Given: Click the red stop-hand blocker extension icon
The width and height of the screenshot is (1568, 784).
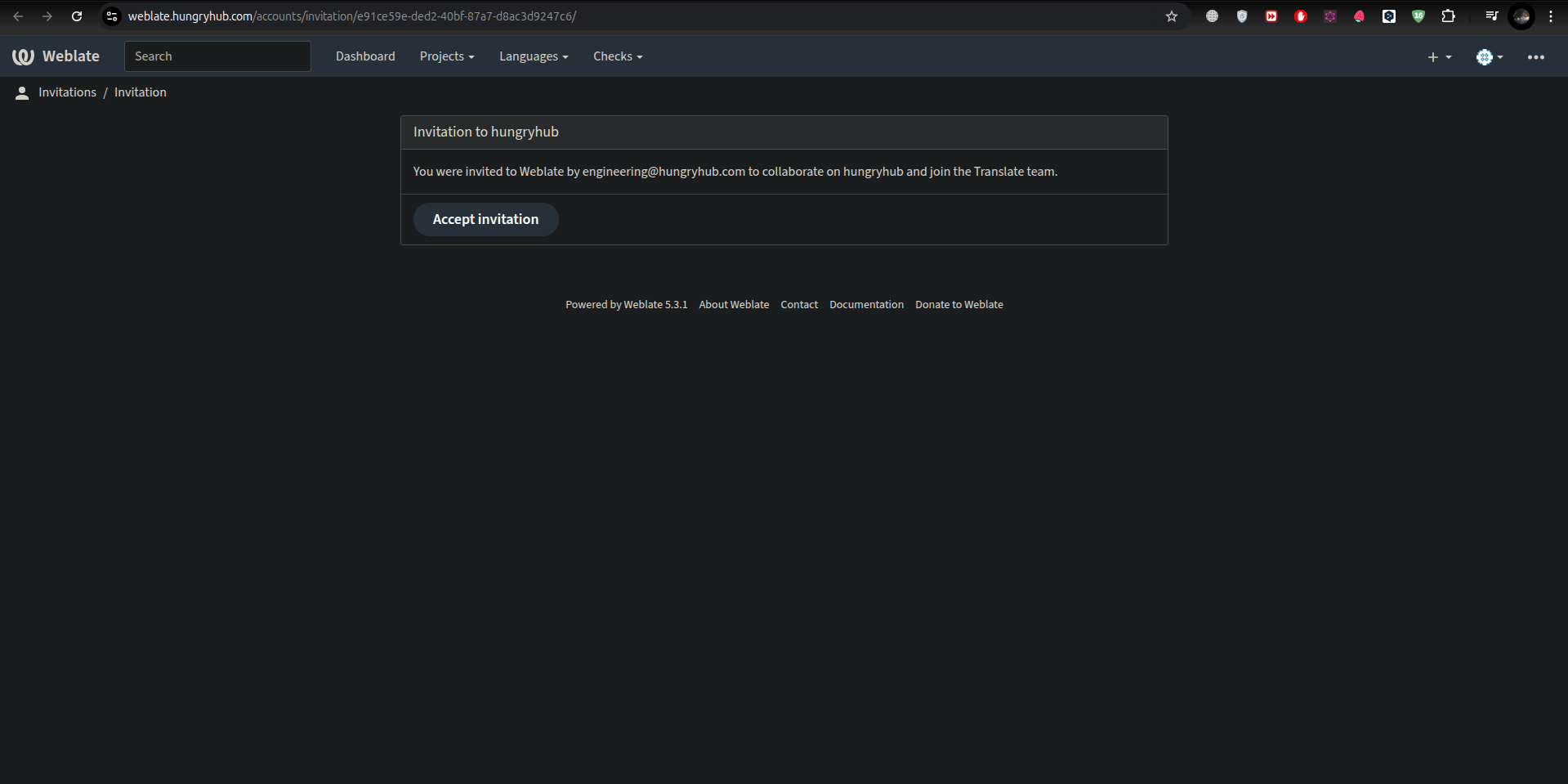Looking at the screenshot, I should coord(1301,16).
